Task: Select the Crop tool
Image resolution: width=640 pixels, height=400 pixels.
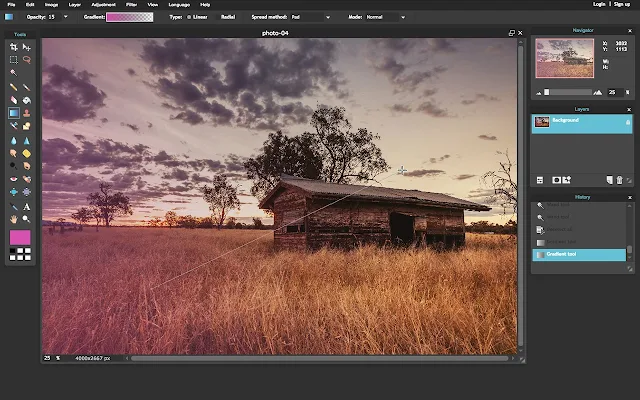Action: [x=13, y=47]
